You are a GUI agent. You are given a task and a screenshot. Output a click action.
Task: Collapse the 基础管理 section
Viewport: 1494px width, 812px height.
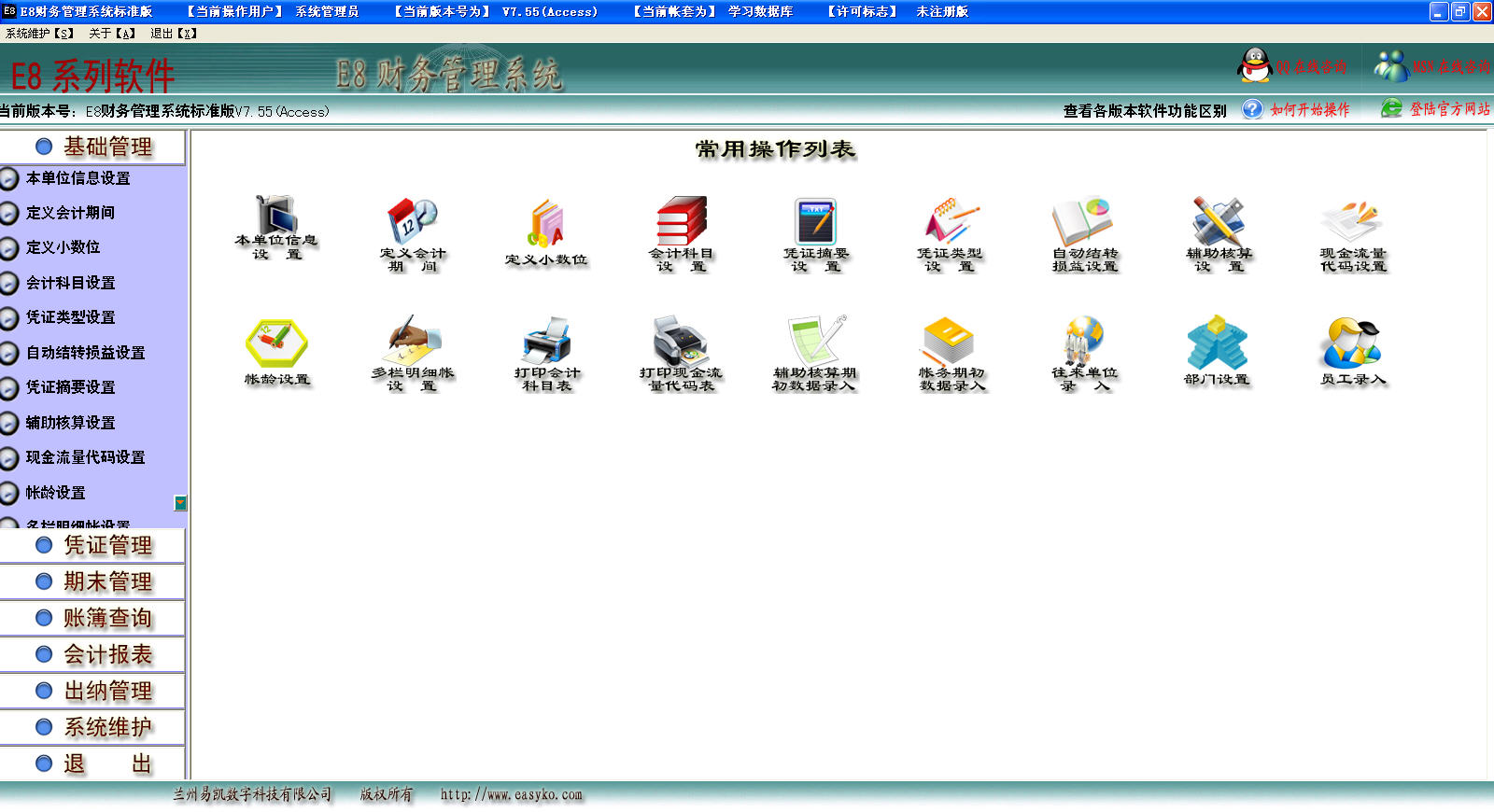[x=92, y=147]
